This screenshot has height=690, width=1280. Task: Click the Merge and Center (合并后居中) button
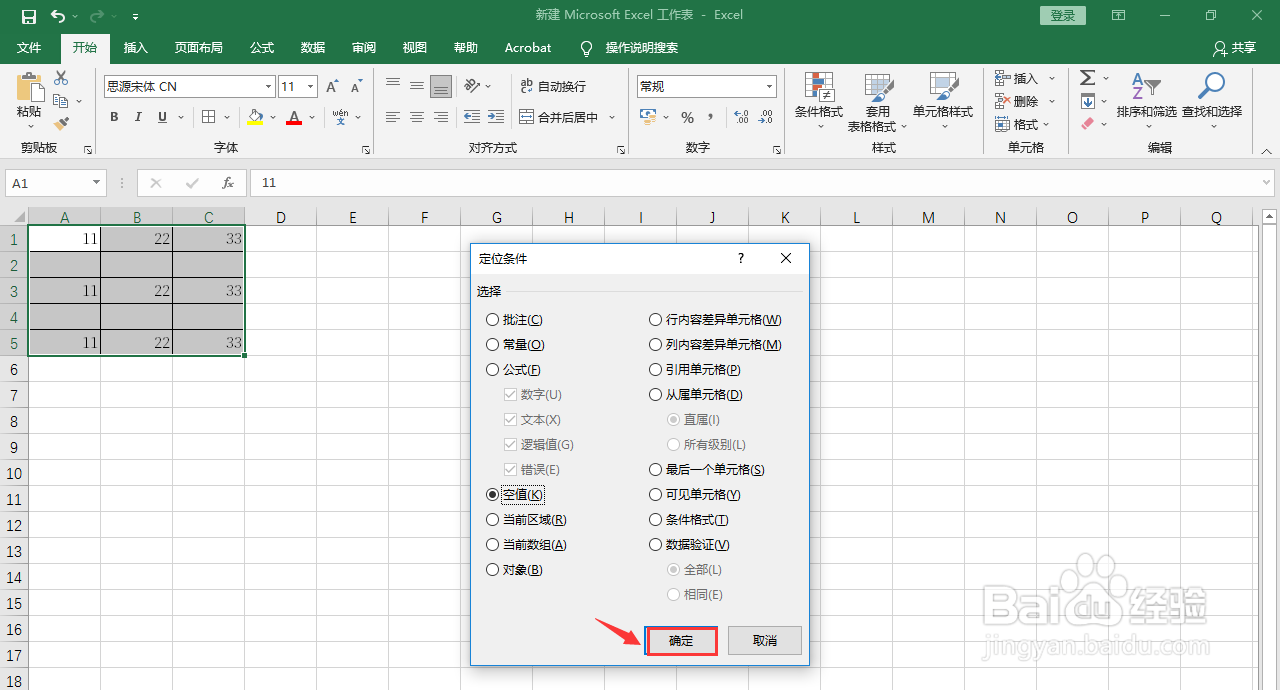pyautogui.click(x=559, y=117)
